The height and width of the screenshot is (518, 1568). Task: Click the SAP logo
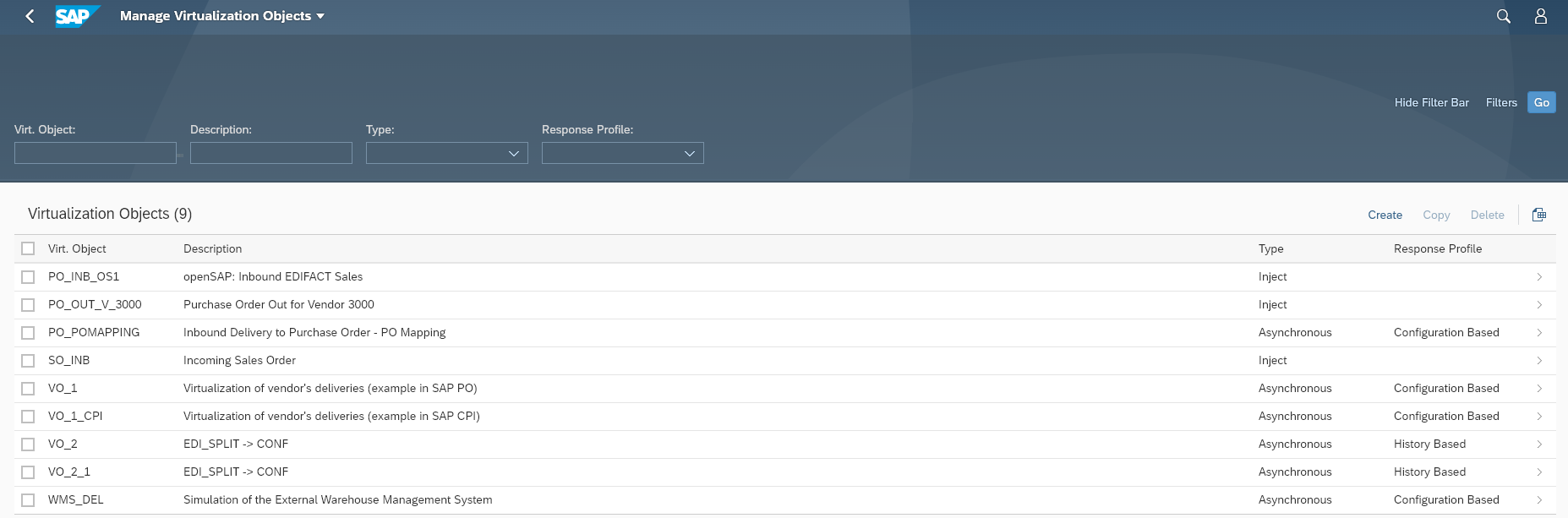click(x=76, y=16)
